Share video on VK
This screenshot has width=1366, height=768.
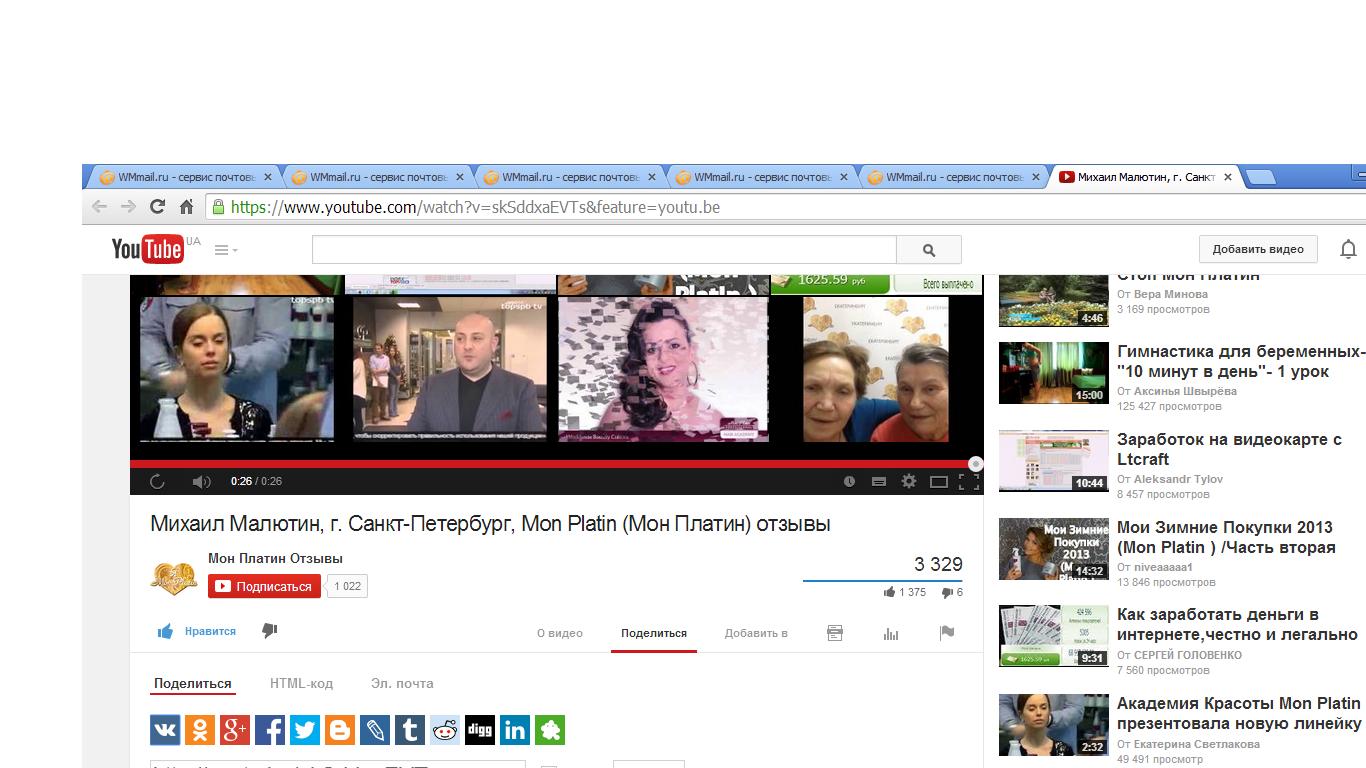tap(165, 730)
